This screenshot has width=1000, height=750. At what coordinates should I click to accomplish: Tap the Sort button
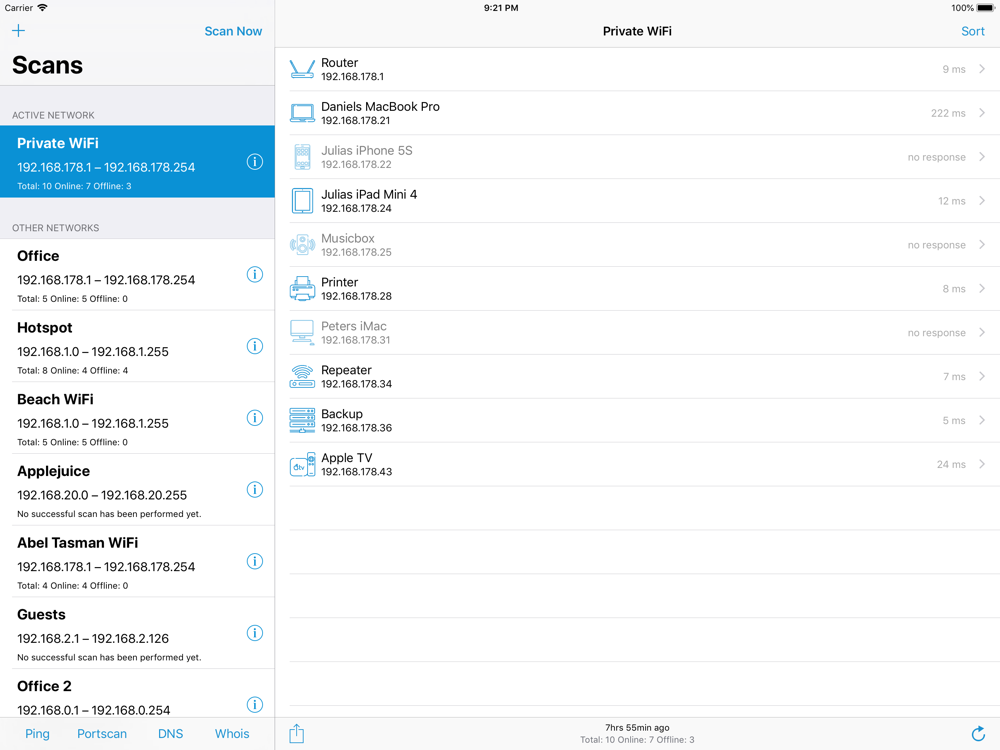(973, 31)
